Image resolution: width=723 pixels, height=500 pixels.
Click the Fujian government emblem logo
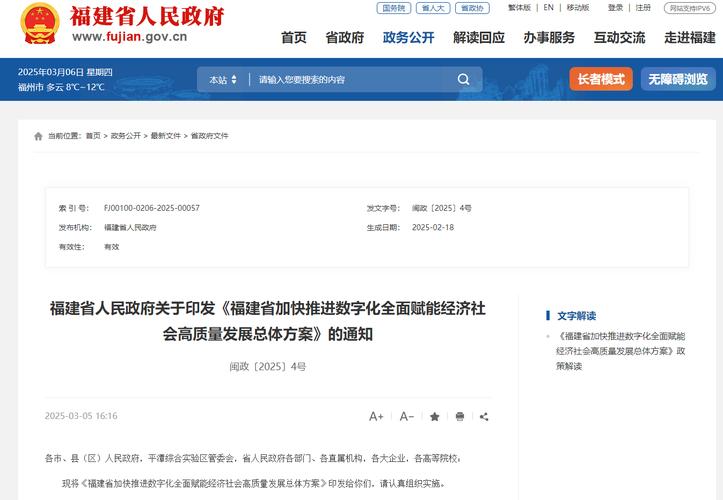[40, 24]
